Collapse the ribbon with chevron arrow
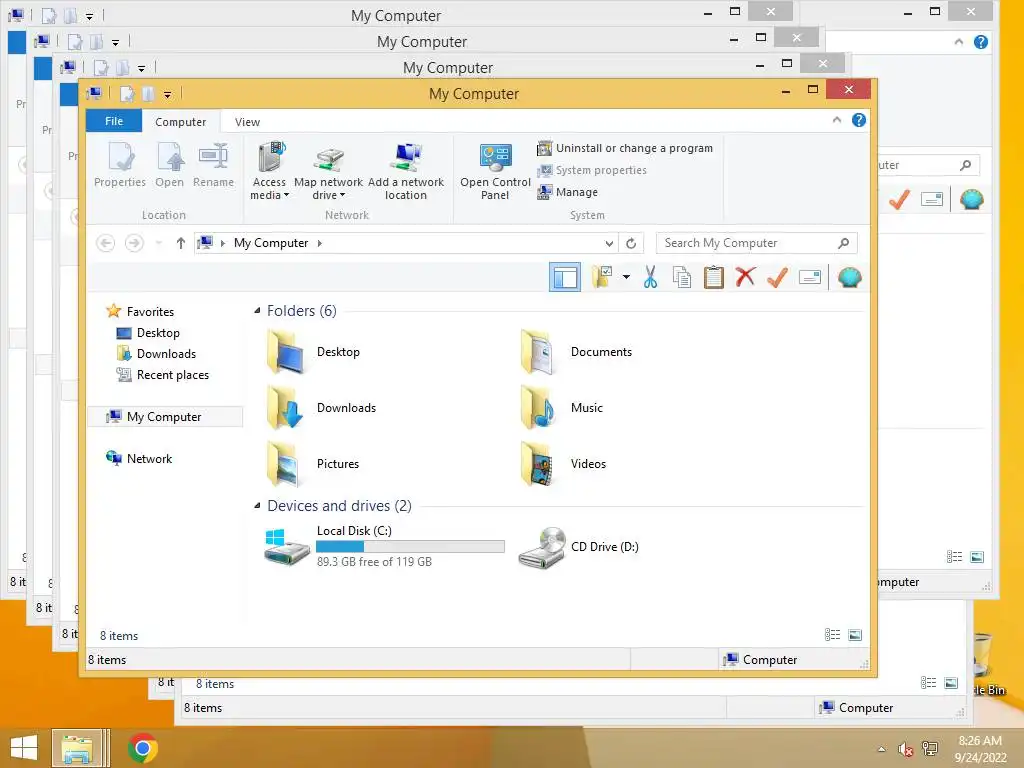The image size is (1024, 768). 837,120
